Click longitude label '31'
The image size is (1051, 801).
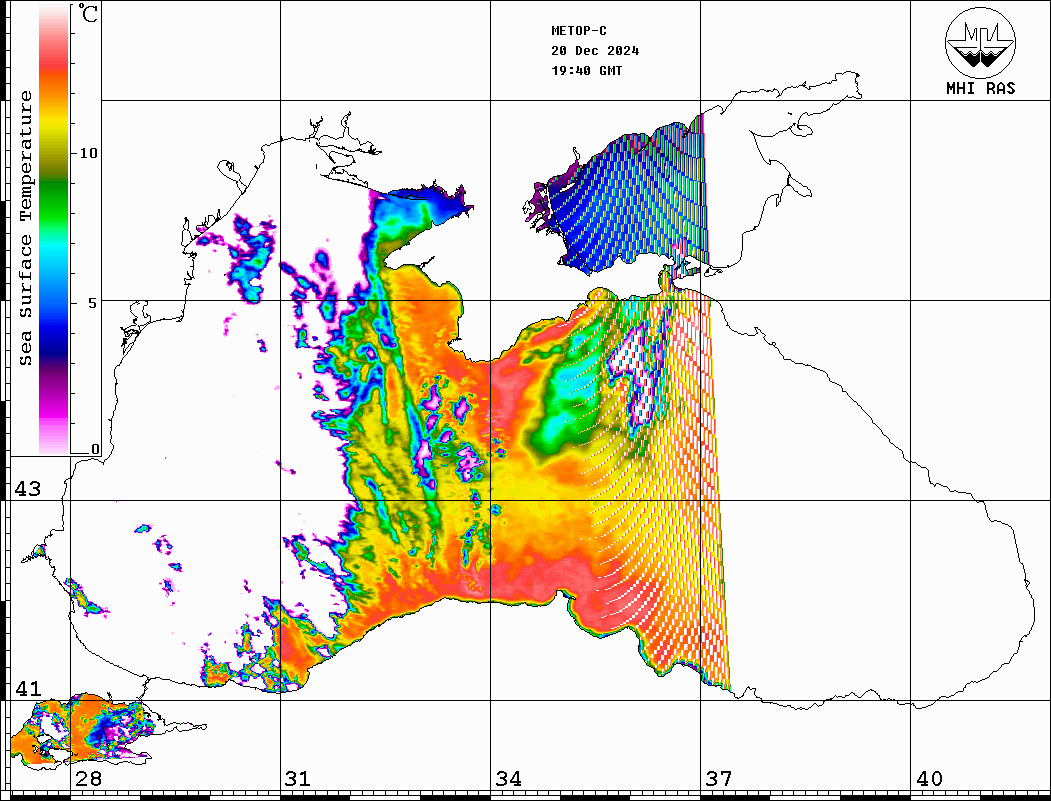point(298,778)
